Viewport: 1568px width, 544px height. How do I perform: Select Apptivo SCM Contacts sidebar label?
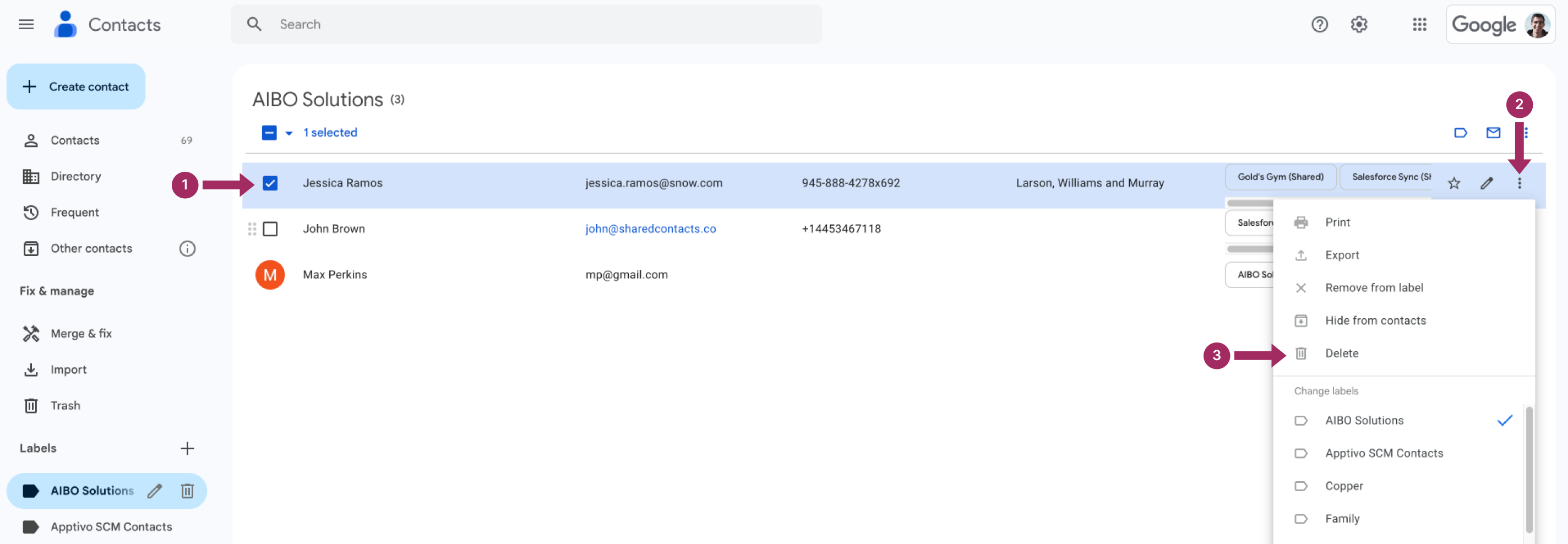point(107,527)
